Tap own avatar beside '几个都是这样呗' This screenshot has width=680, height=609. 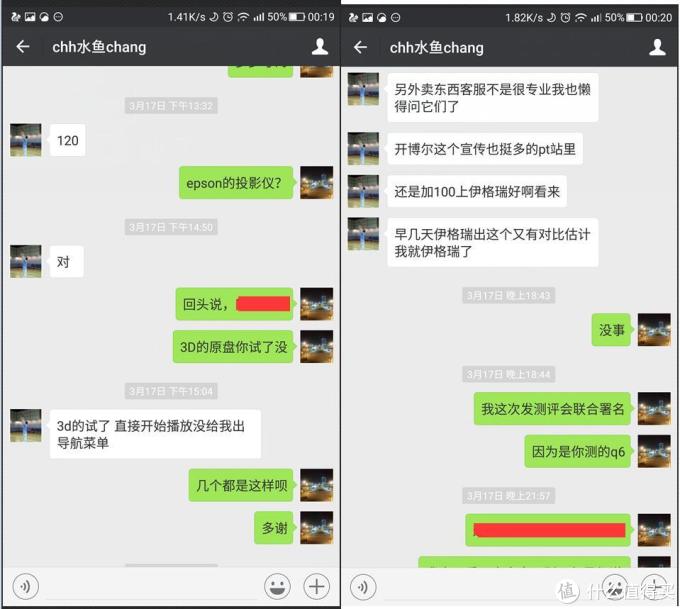pyautogui.click(x=317, y=485)
